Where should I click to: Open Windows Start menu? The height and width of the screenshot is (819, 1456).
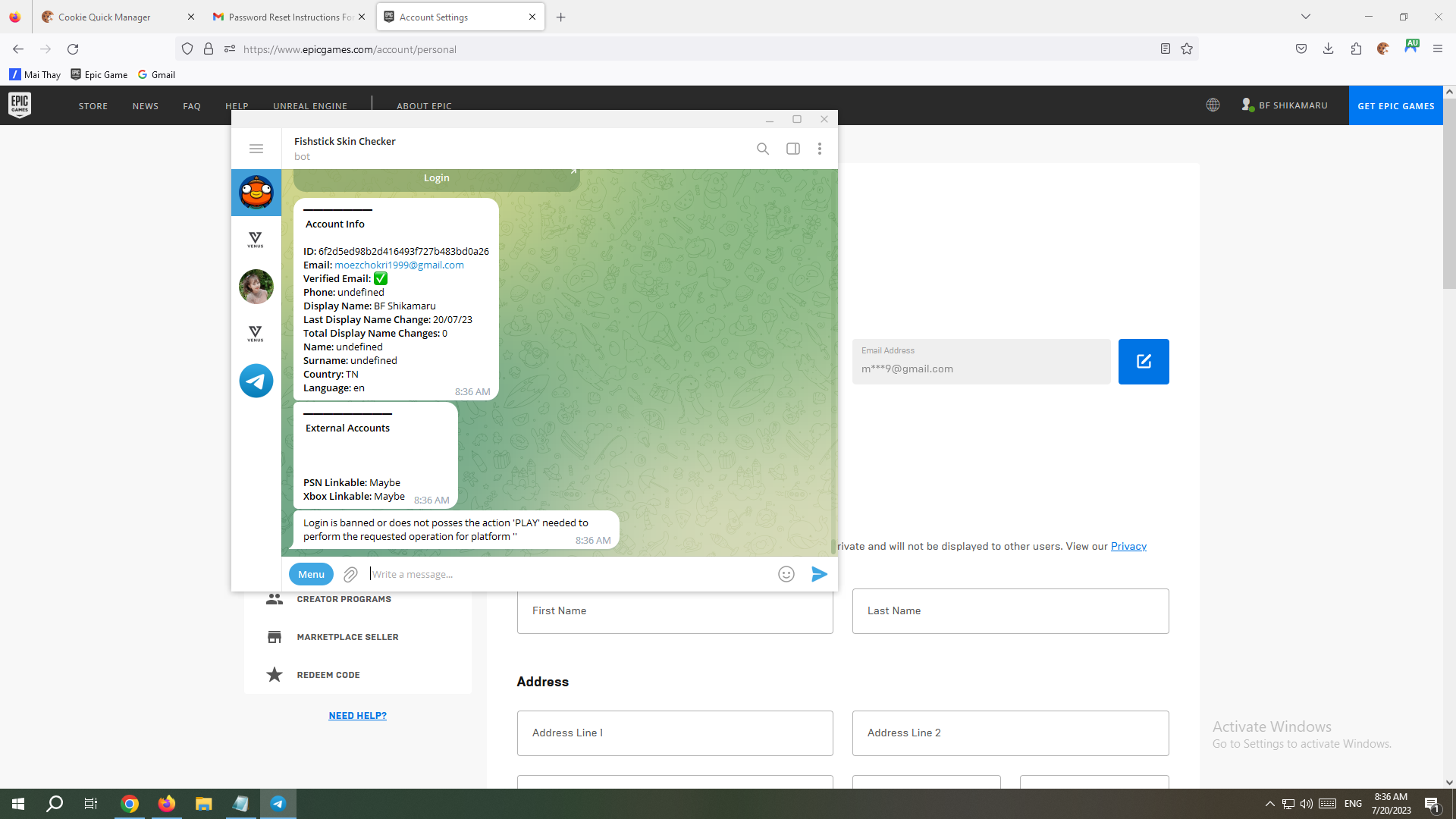pos(18,804)
